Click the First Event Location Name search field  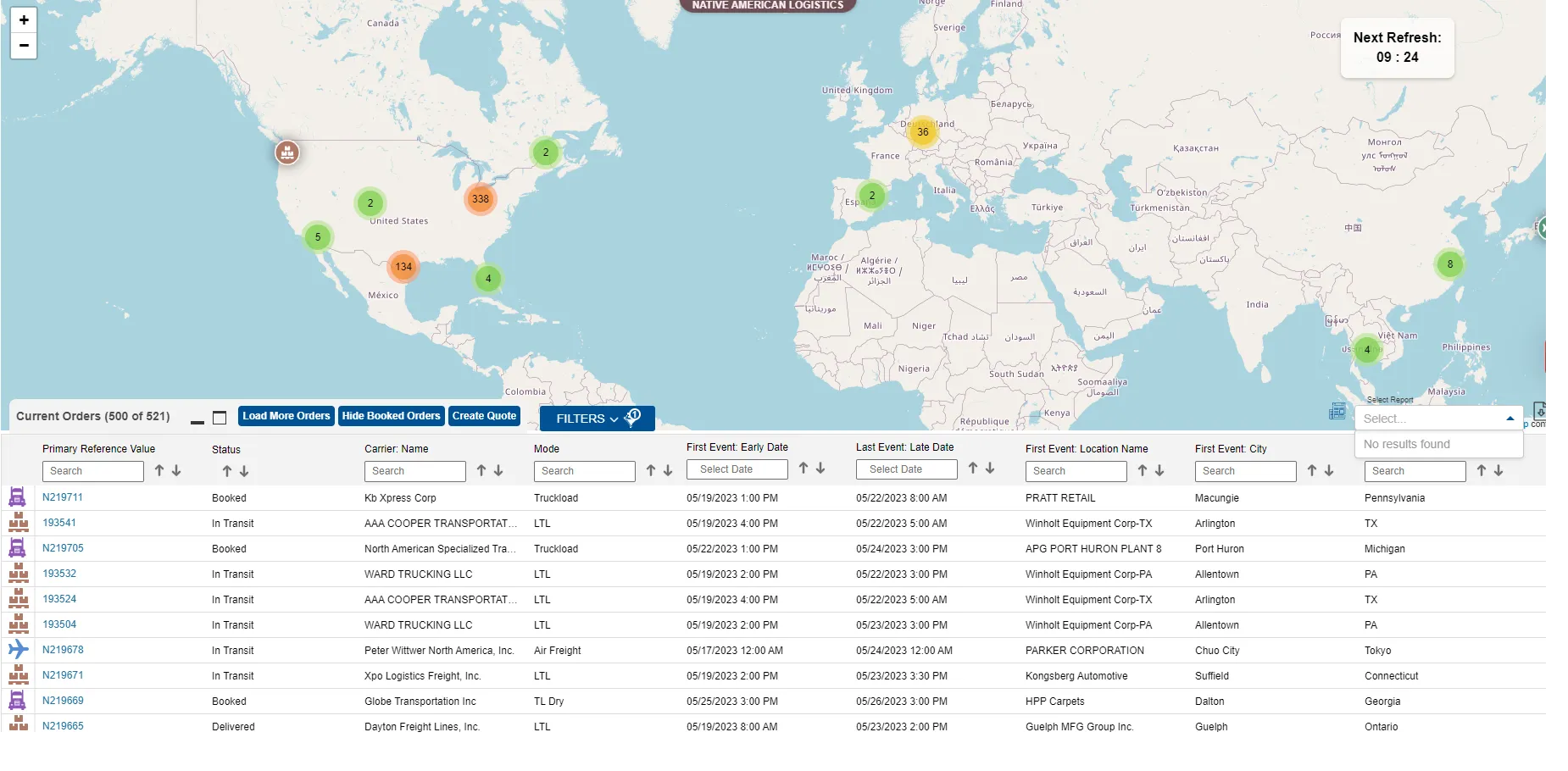(x=1076, y=471)
